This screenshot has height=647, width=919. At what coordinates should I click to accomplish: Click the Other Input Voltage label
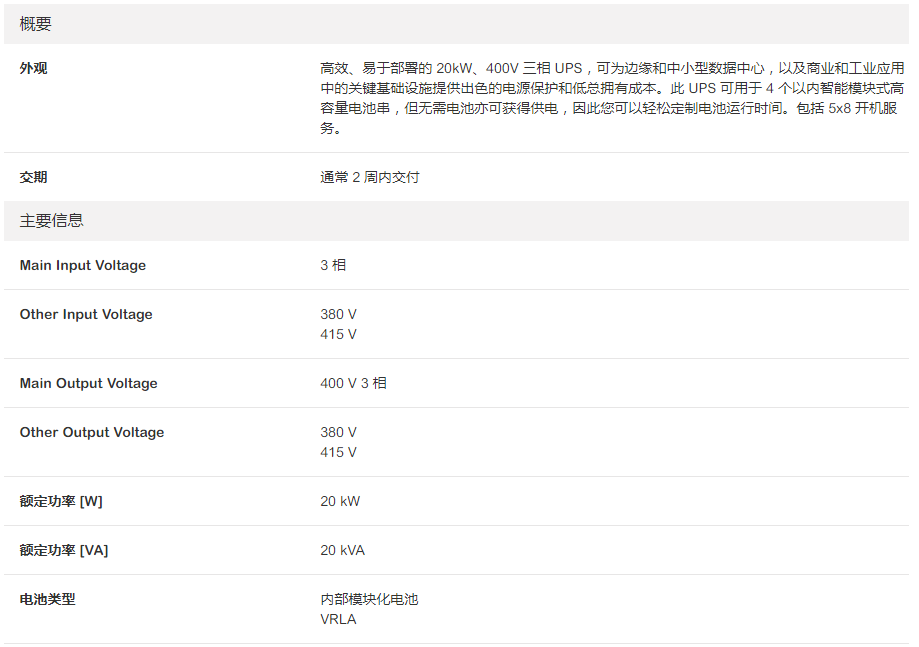click(86, 314)
